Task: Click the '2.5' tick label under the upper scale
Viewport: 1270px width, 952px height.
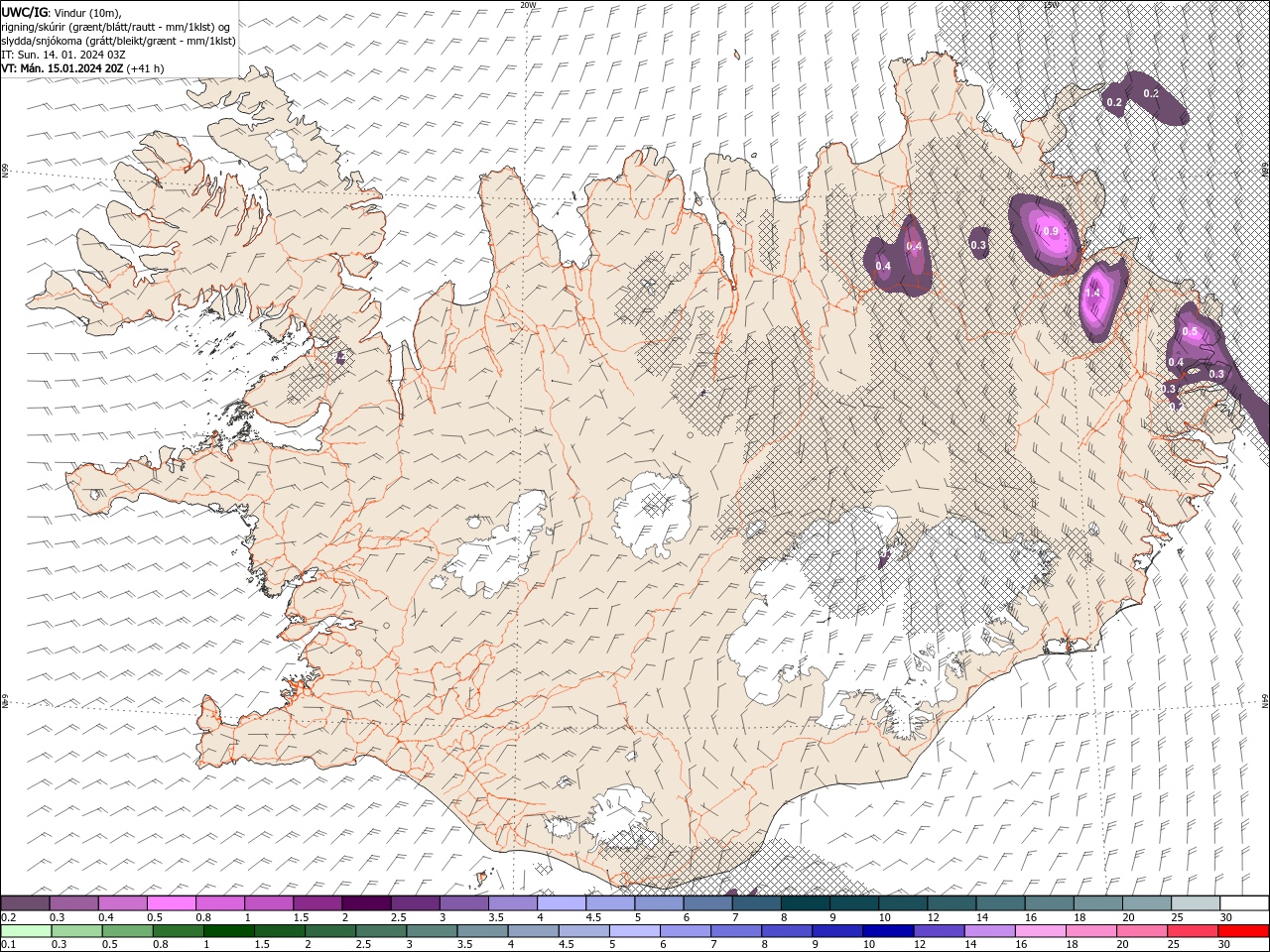Action: pos(398,917)
